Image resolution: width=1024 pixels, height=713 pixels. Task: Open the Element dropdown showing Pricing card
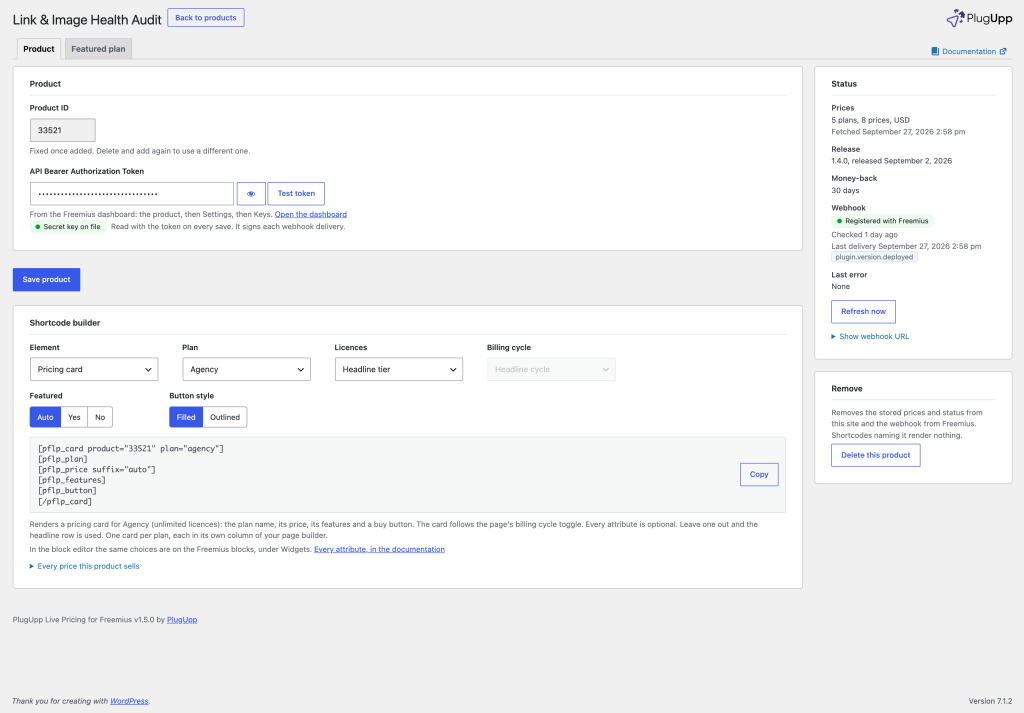point(94,370)
